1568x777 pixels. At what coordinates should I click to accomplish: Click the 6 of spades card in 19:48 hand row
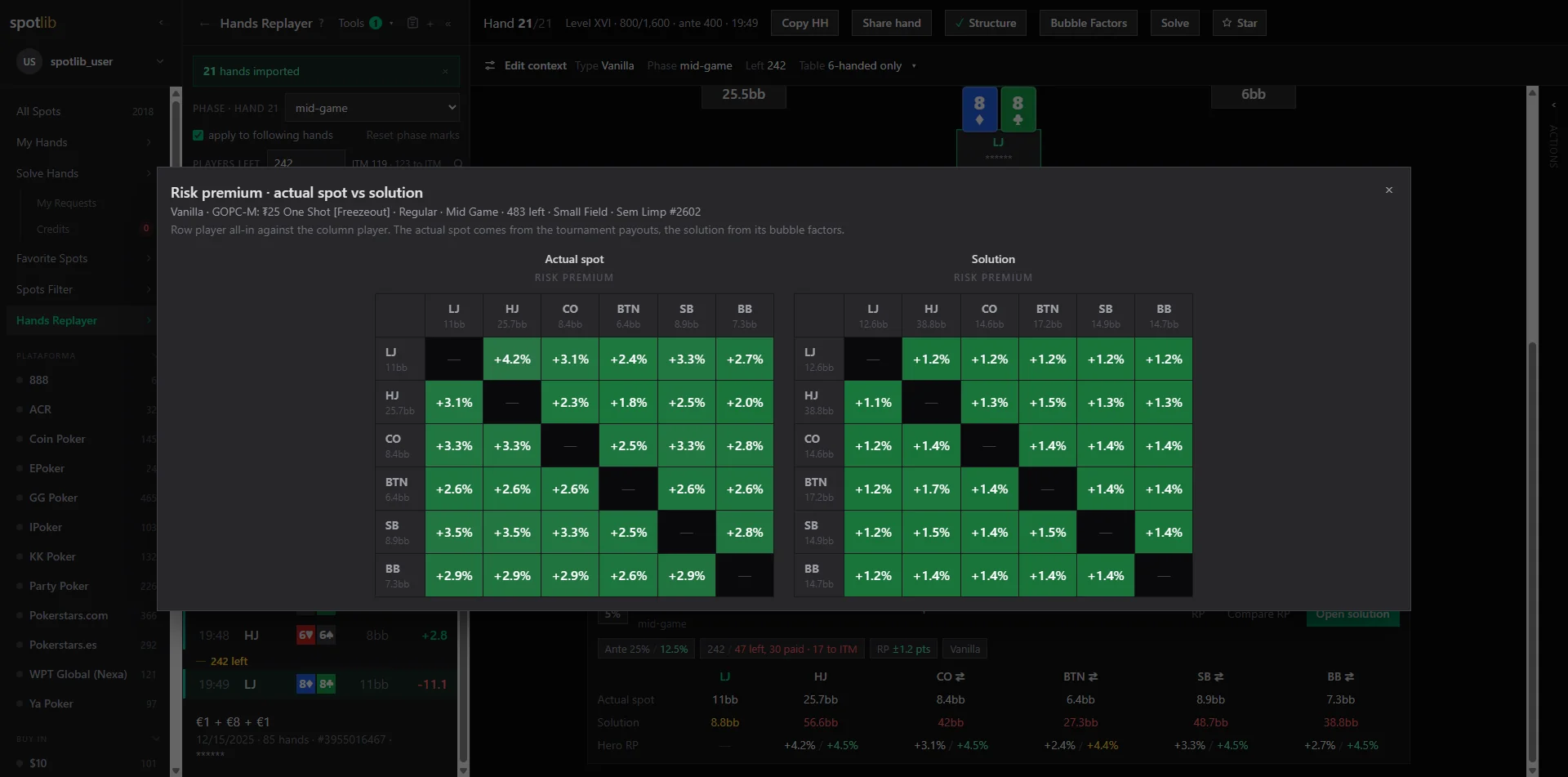[326, 635]
